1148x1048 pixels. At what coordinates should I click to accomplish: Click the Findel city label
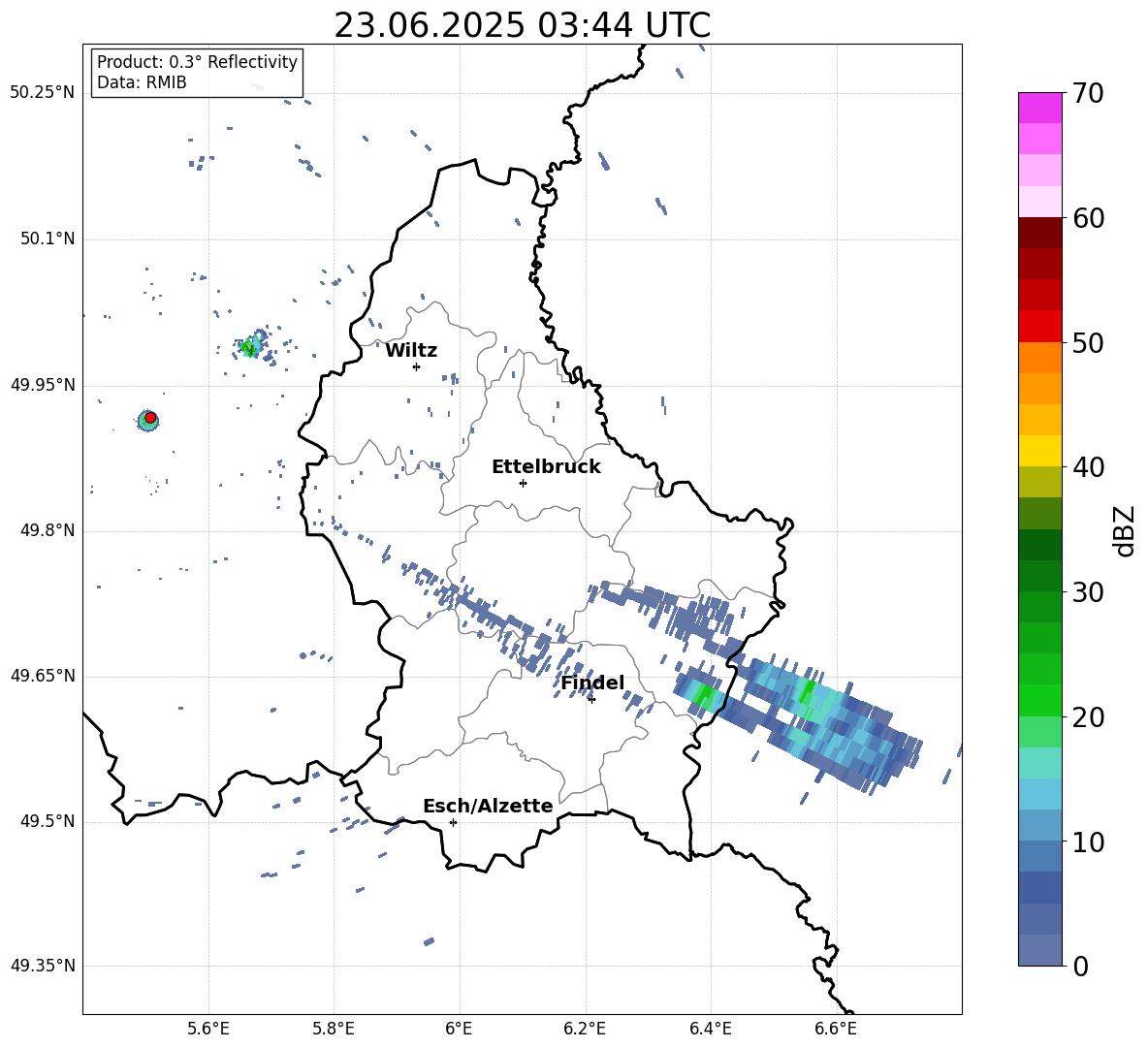tap(592, 683)
